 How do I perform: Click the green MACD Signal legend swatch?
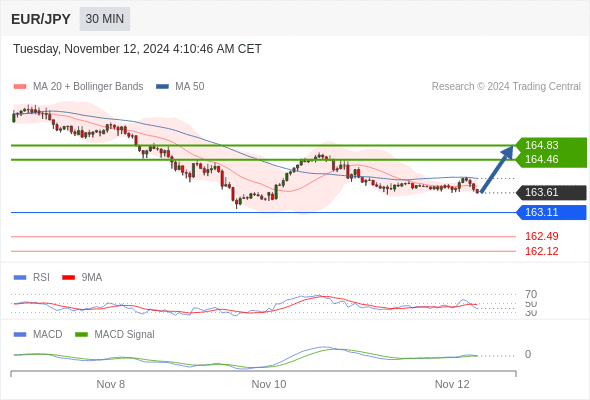81,335
